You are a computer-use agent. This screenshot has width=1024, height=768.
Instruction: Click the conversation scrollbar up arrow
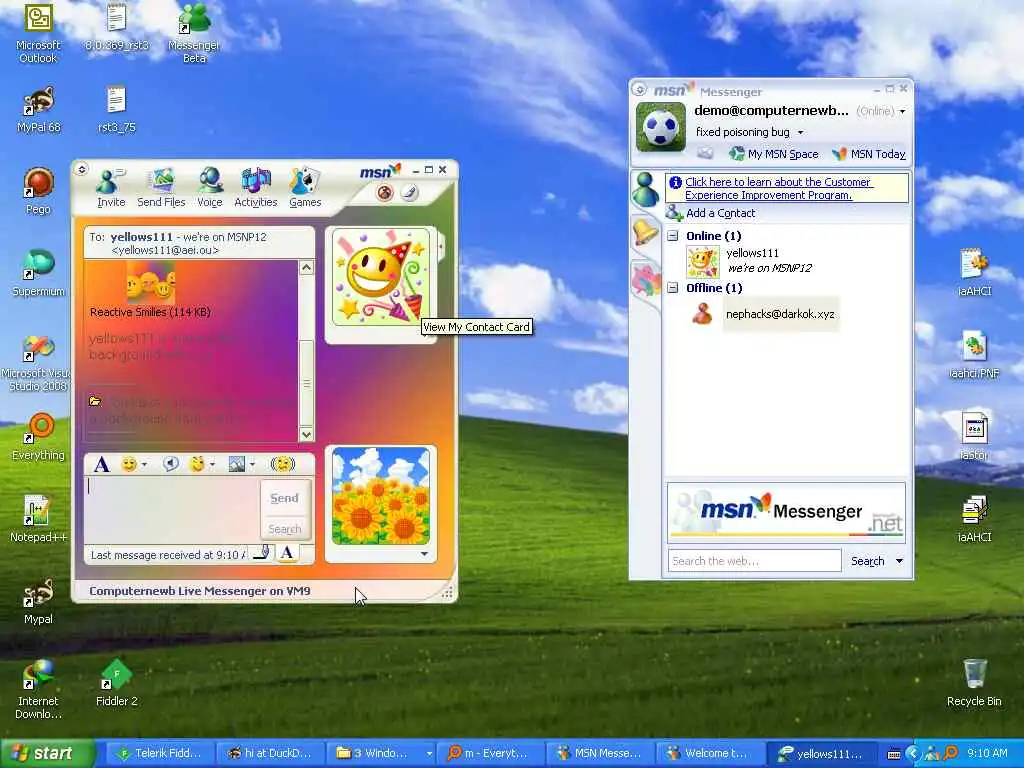click(306, 268)
